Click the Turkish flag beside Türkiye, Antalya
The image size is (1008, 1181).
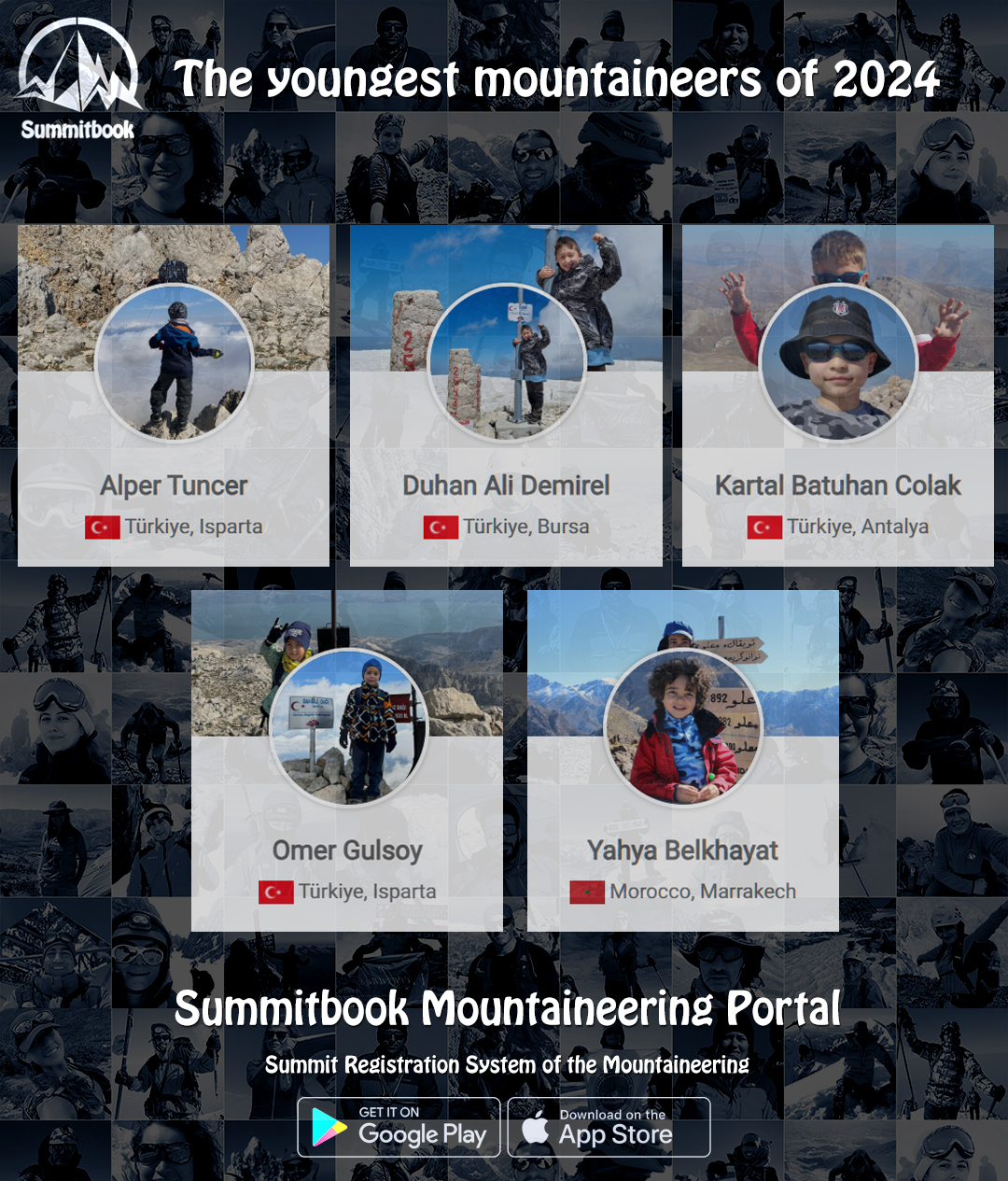(x=764, y=527)
